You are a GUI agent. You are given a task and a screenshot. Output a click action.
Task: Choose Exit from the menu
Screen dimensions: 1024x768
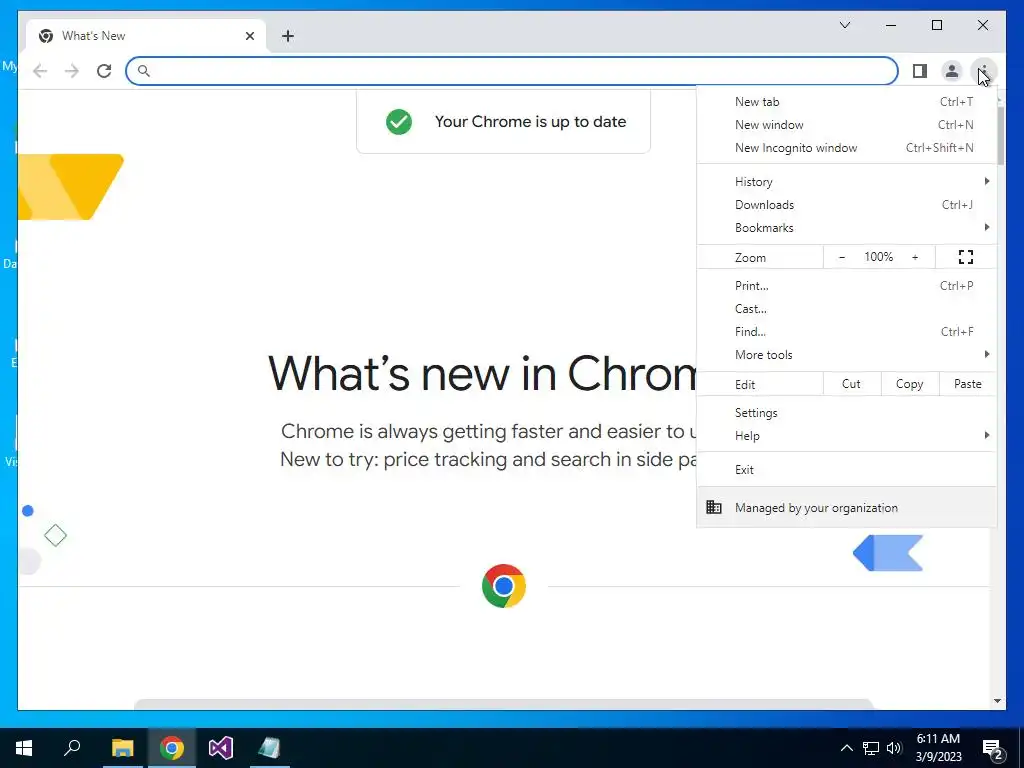[x=846, y=470]
